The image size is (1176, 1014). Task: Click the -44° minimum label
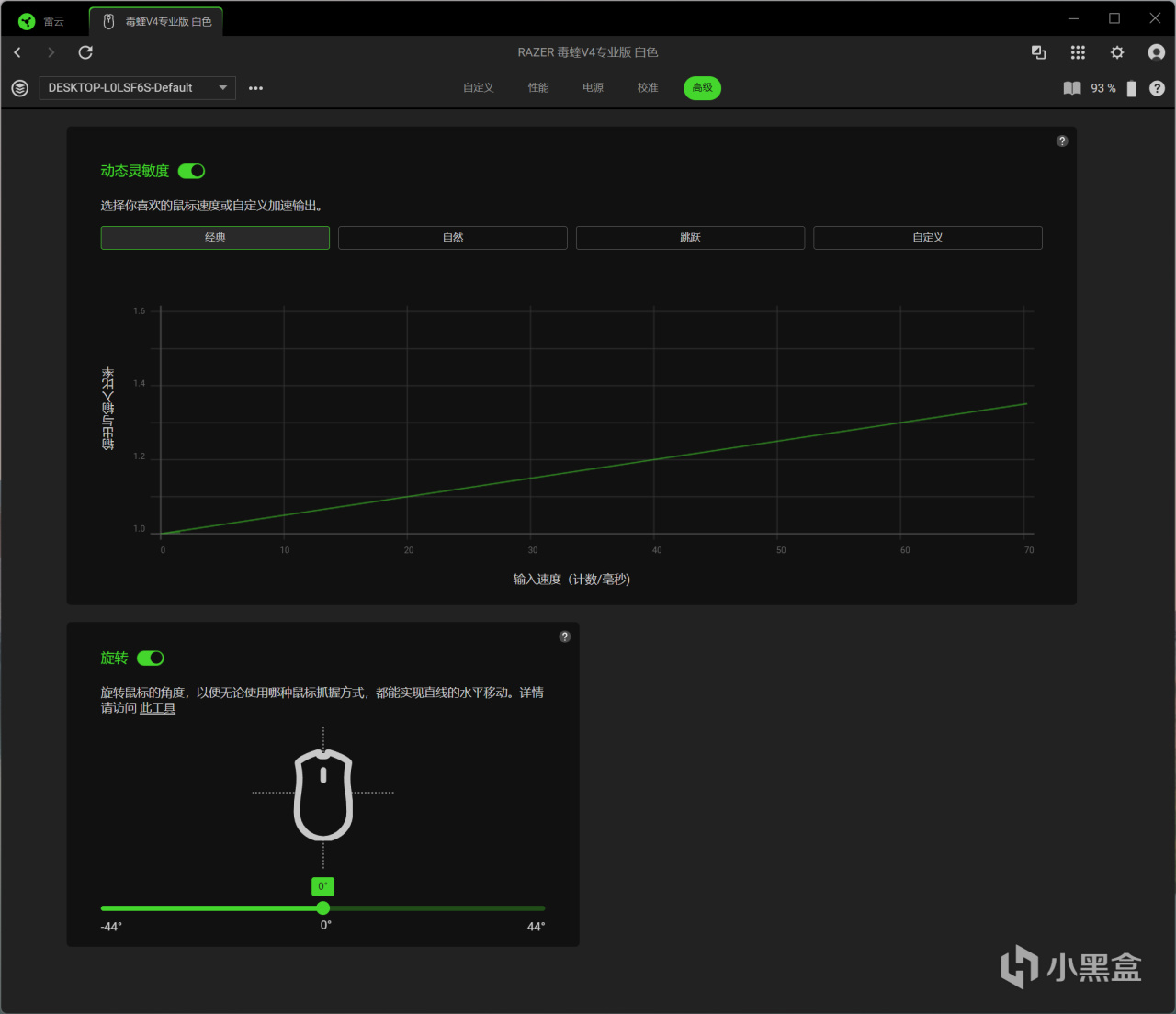click(x=111, y=927)
